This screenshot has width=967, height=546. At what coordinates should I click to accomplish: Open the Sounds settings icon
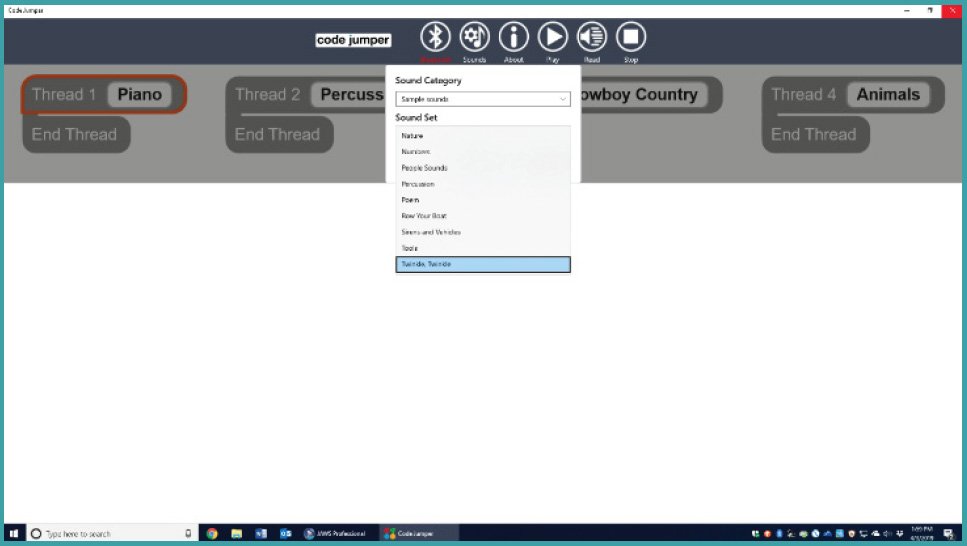click(x=474, y=36)
